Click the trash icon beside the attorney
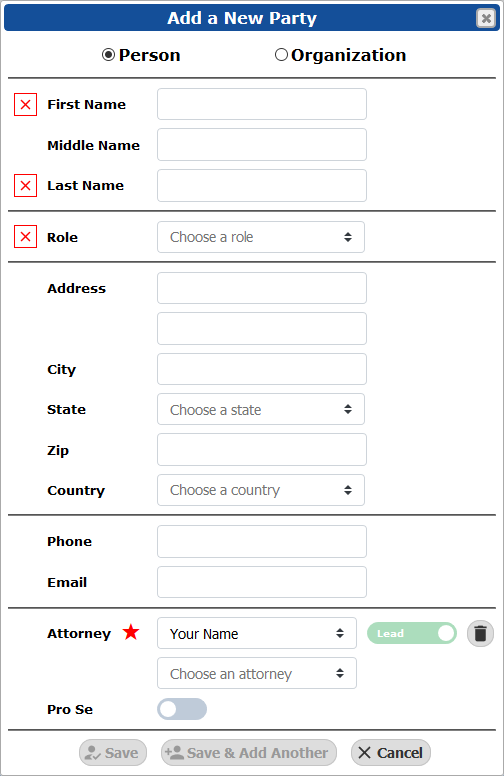The image size is (504, 776). click(480, 633)
